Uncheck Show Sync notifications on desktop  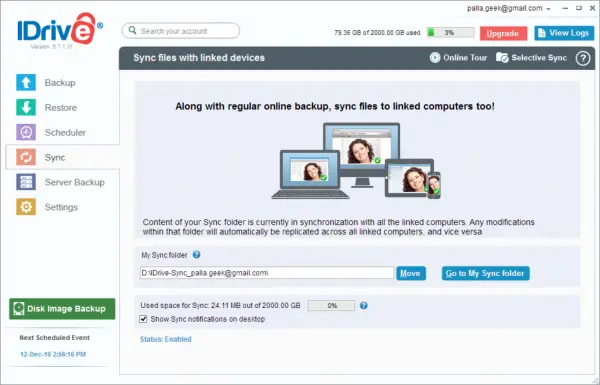143,319
